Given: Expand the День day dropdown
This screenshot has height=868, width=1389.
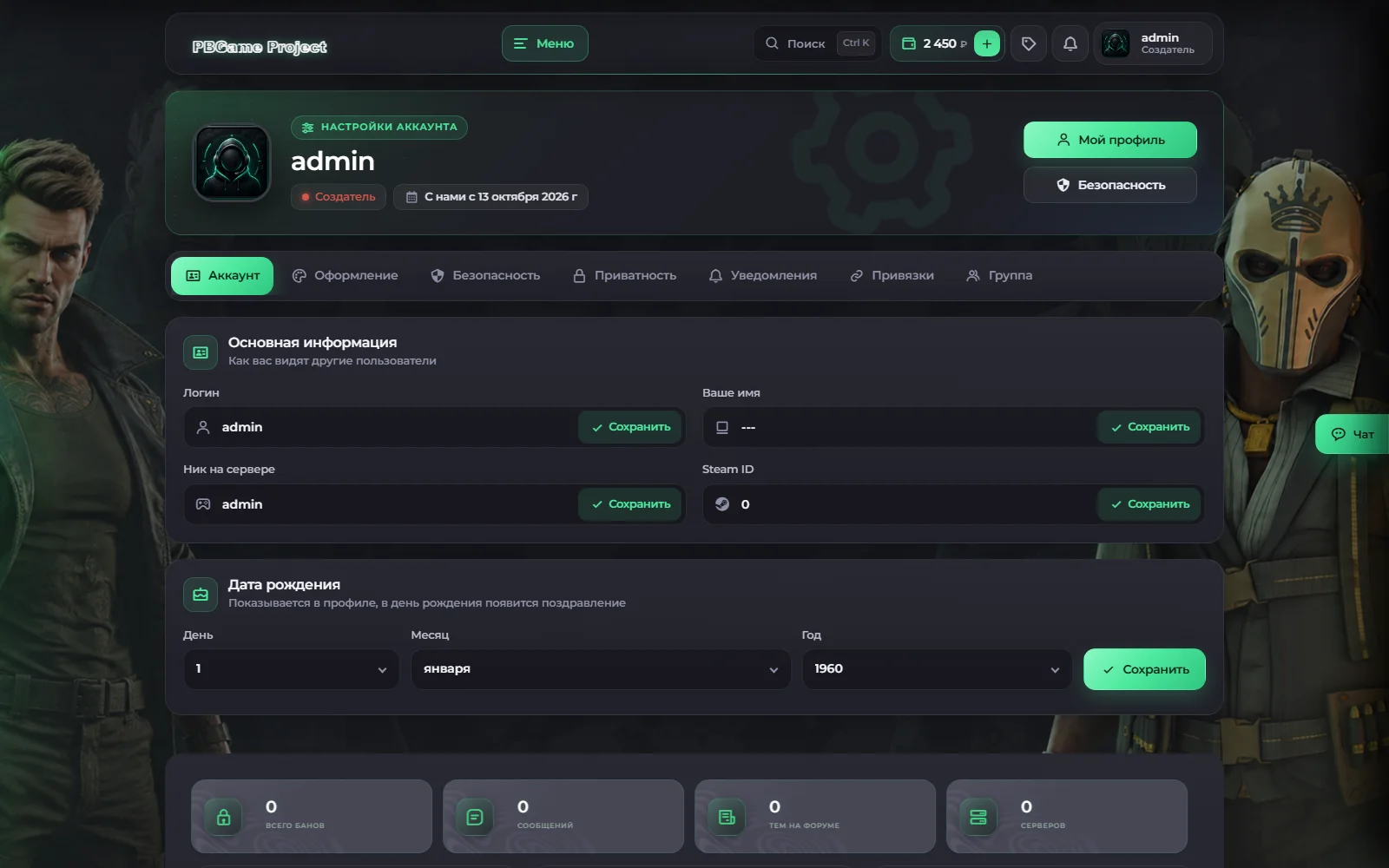Looking at the screenshot, I should click(291, 669).
